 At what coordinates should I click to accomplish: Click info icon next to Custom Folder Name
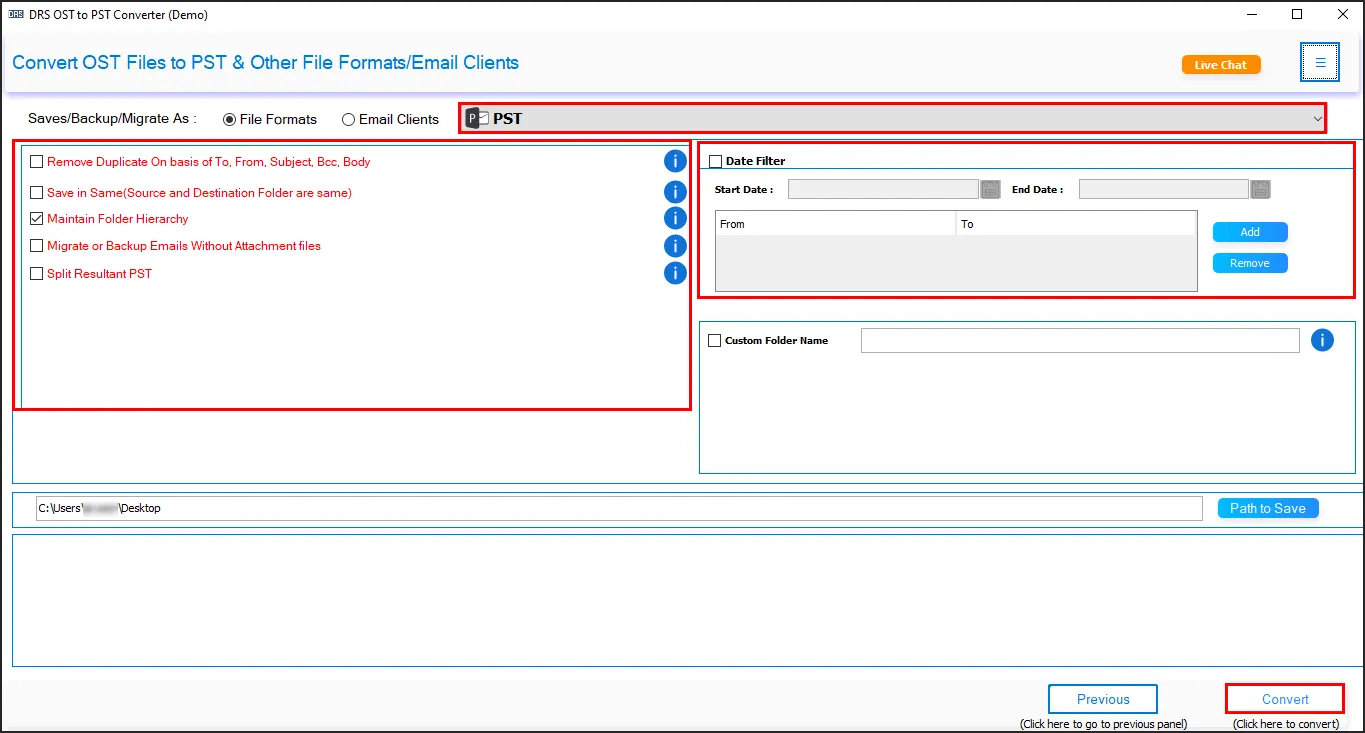[1322, 340]
